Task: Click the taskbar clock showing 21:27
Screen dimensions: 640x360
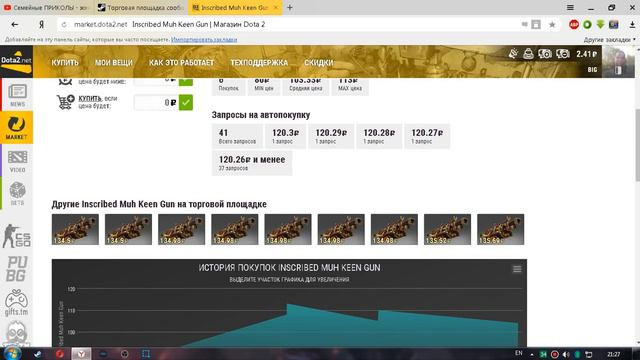Action: tap(613, 354)
